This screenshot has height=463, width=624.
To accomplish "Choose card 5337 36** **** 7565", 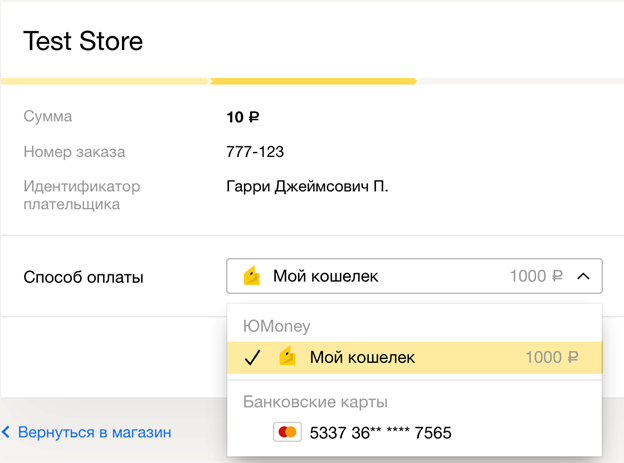I will tap(380, 432).
